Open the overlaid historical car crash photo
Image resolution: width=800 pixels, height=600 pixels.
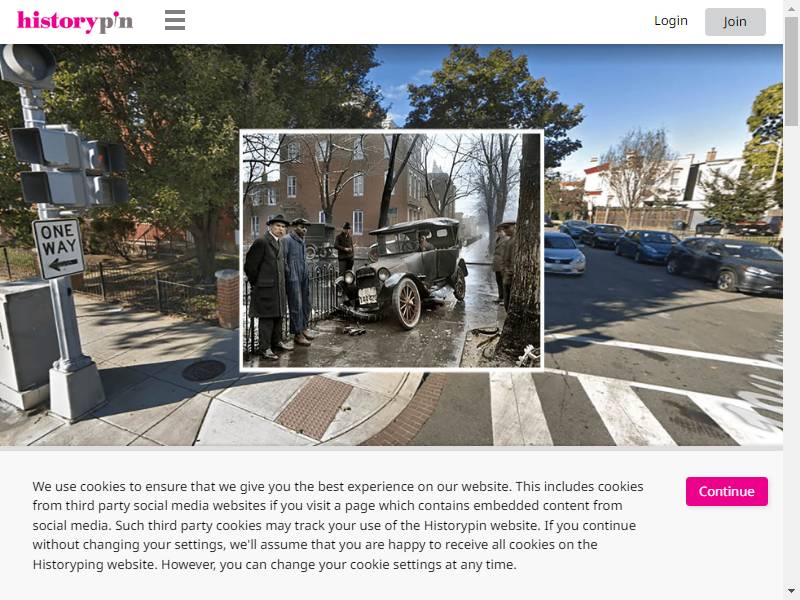[391, 249]
